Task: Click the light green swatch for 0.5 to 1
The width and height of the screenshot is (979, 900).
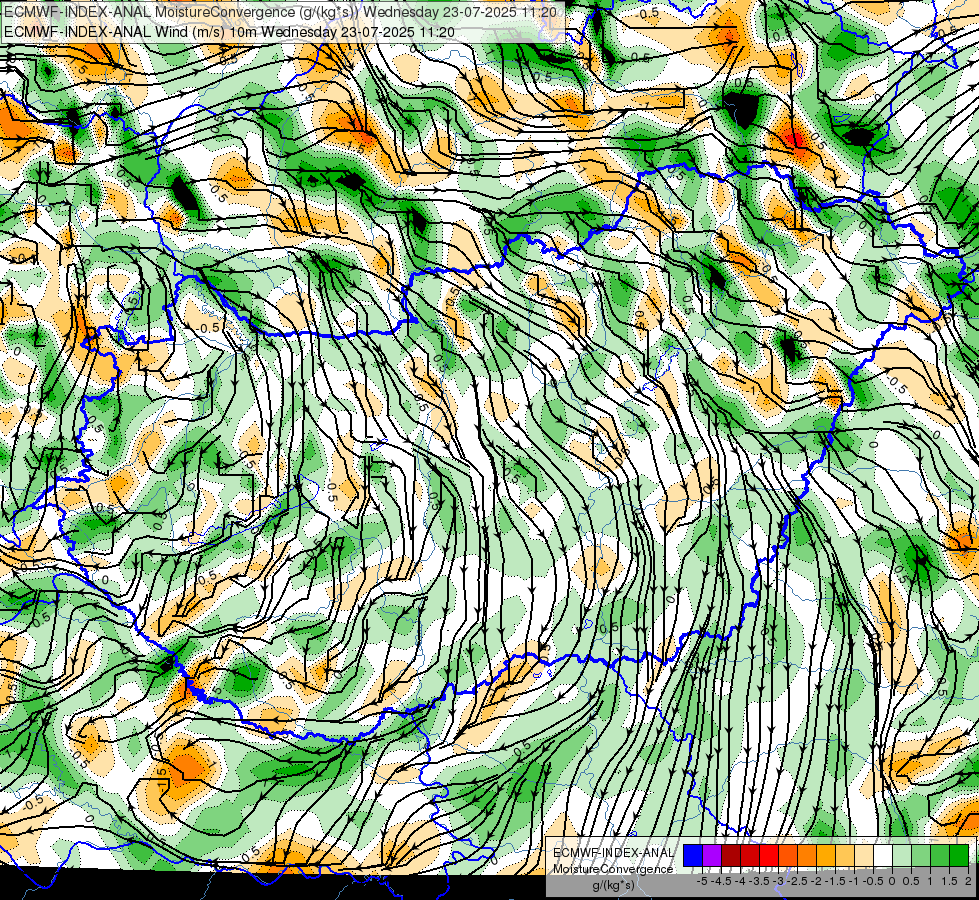Action: (x=921, y=856)
